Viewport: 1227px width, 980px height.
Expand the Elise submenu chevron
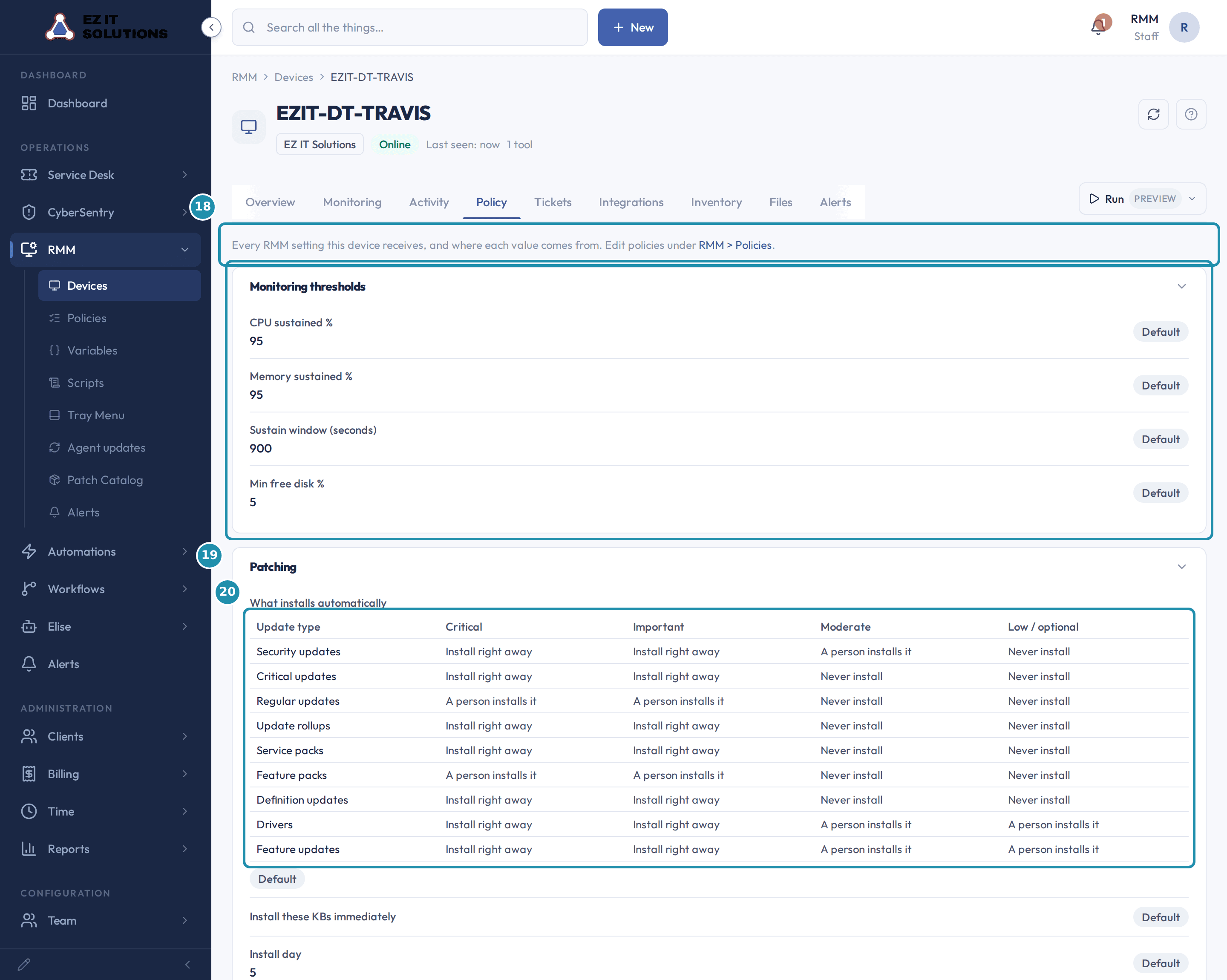click(185, 627)
